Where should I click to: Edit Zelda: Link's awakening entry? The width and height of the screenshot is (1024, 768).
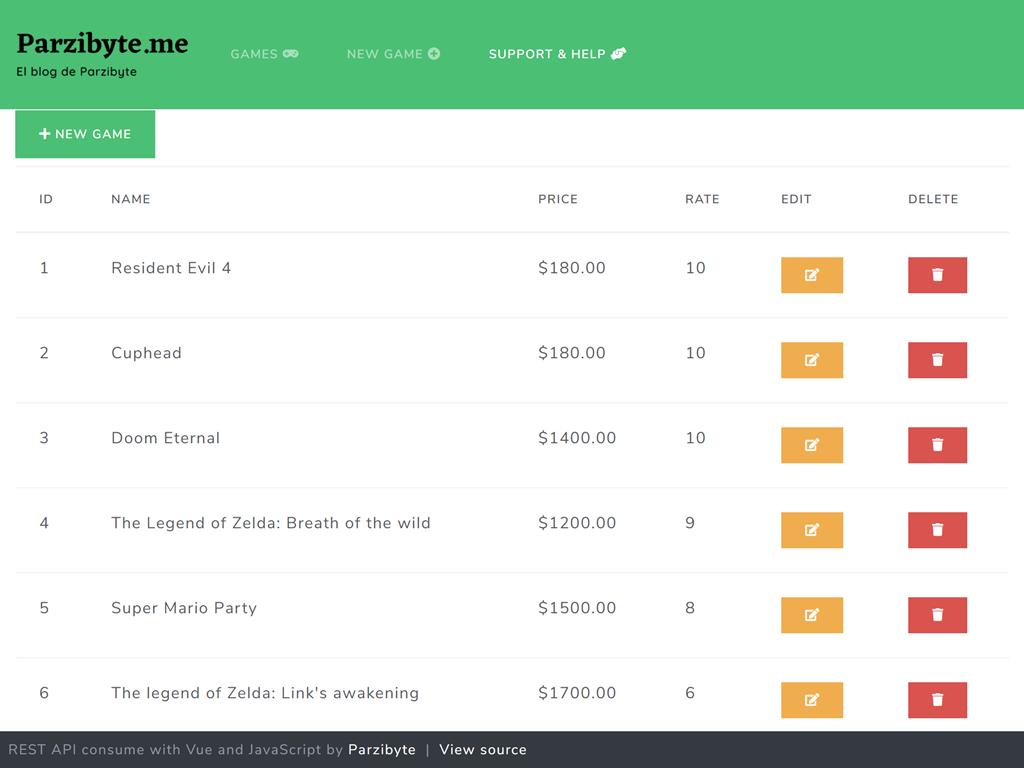[x=811, y=700]
